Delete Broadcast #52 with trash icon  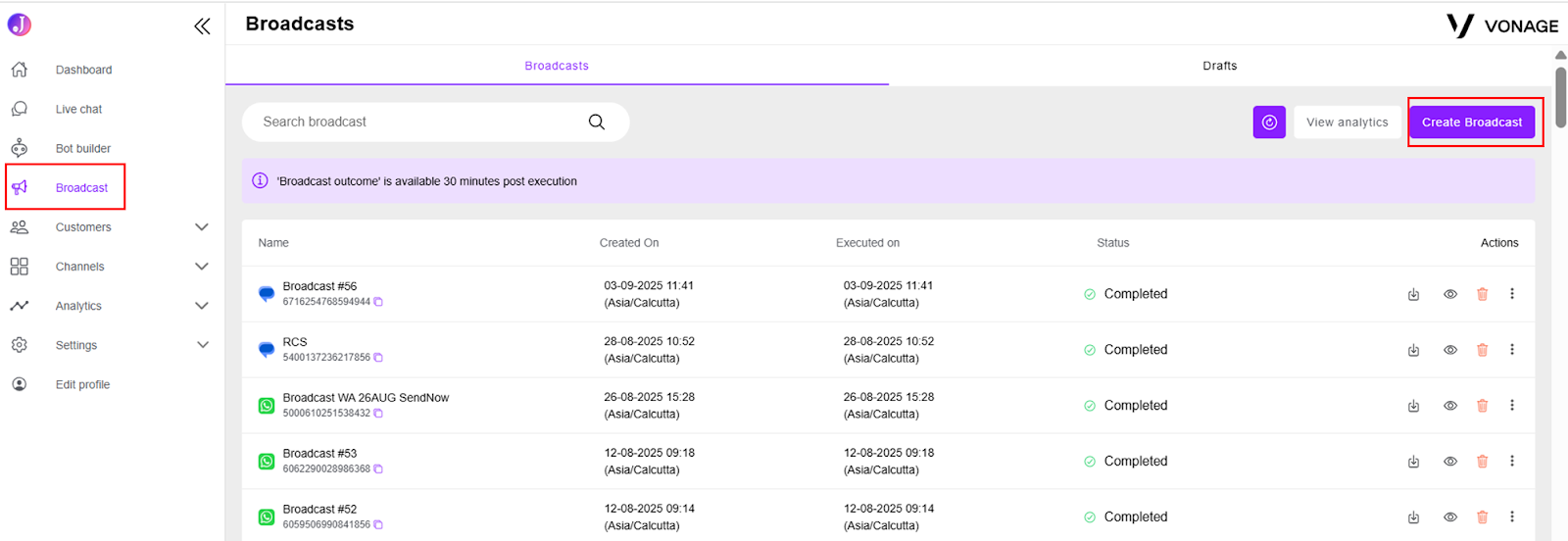(1482, 516)
